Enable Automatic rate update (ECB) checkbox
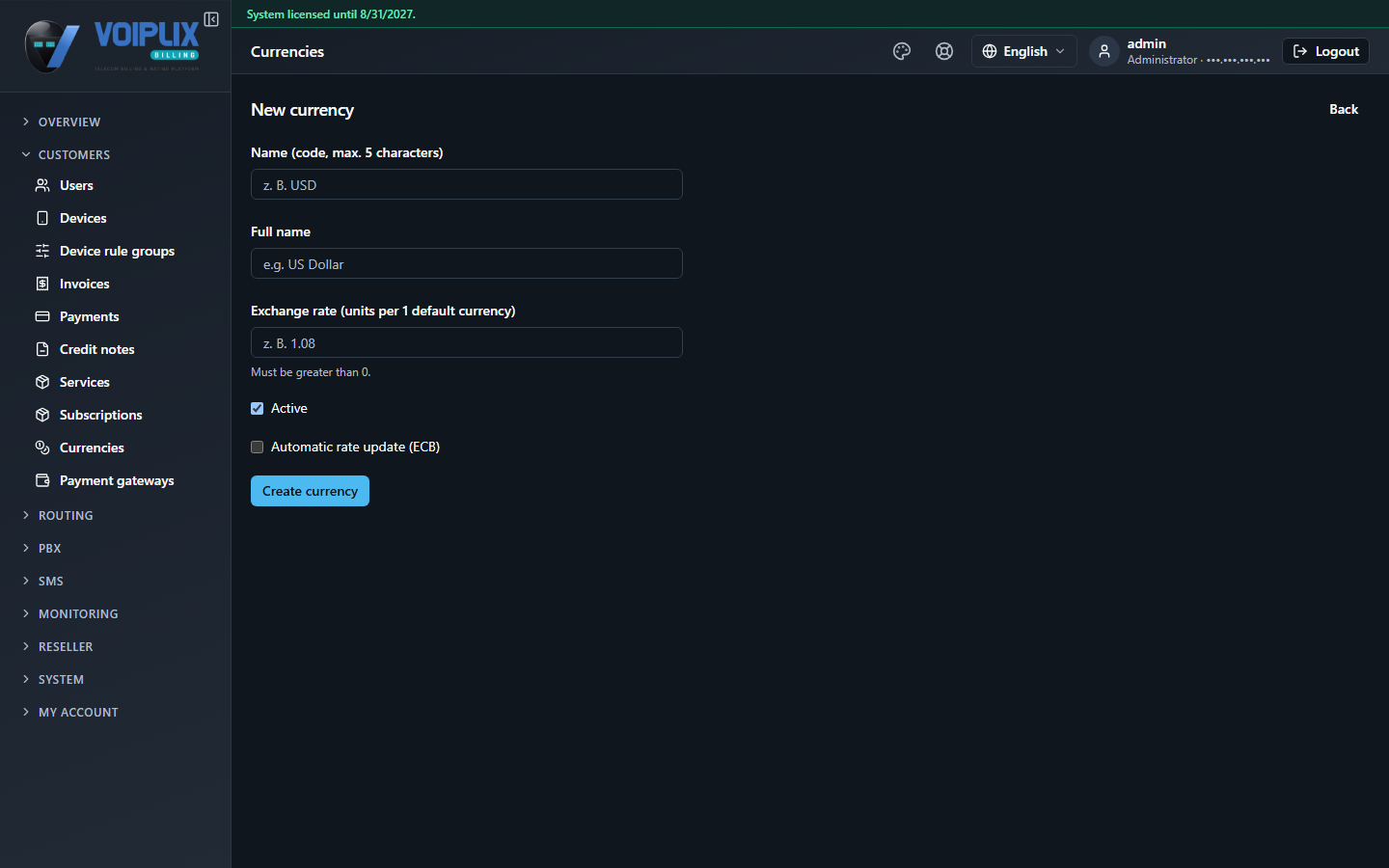1389x868 pixels. 258,447
